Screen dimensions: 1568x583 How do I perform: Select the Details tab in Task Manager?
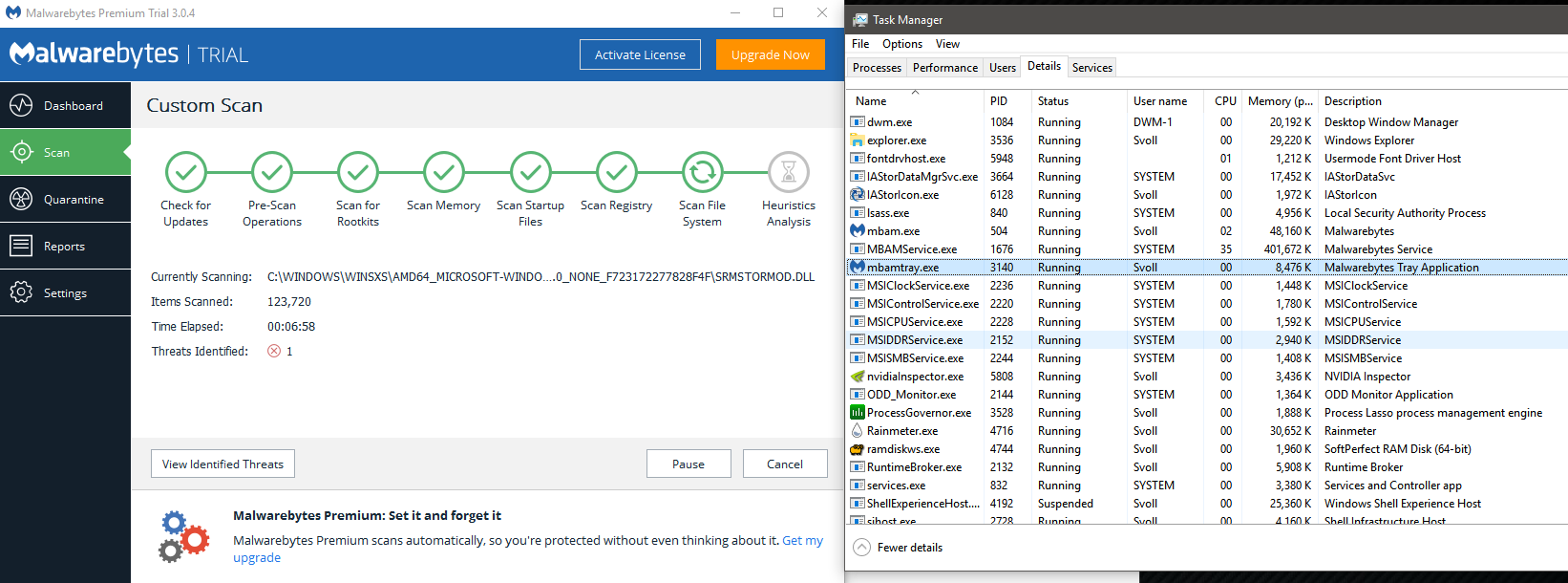(1044, 66)
